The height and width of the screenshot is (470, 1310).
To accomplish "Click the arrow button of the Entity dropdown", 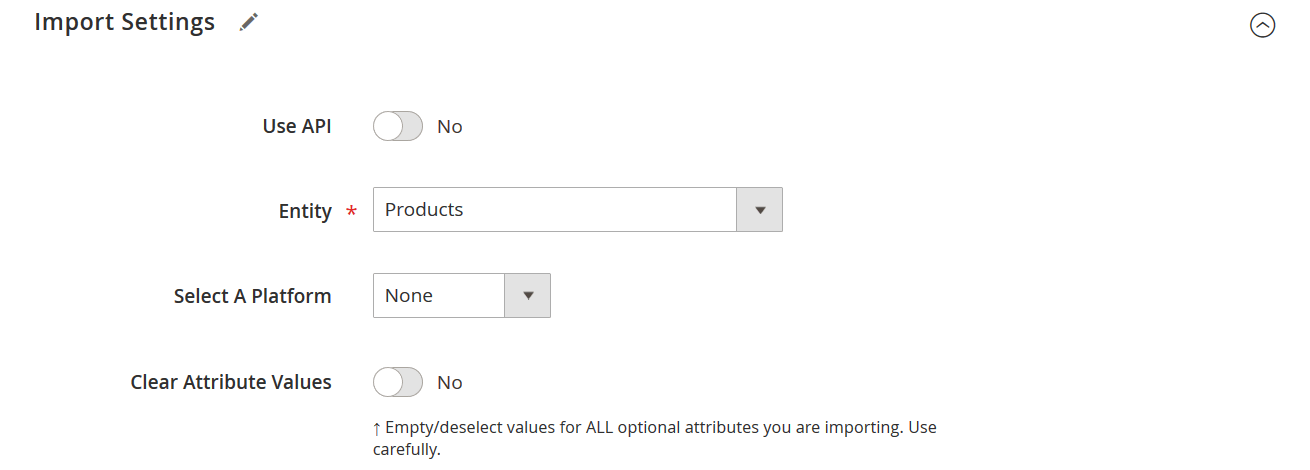I will point(760,210).
